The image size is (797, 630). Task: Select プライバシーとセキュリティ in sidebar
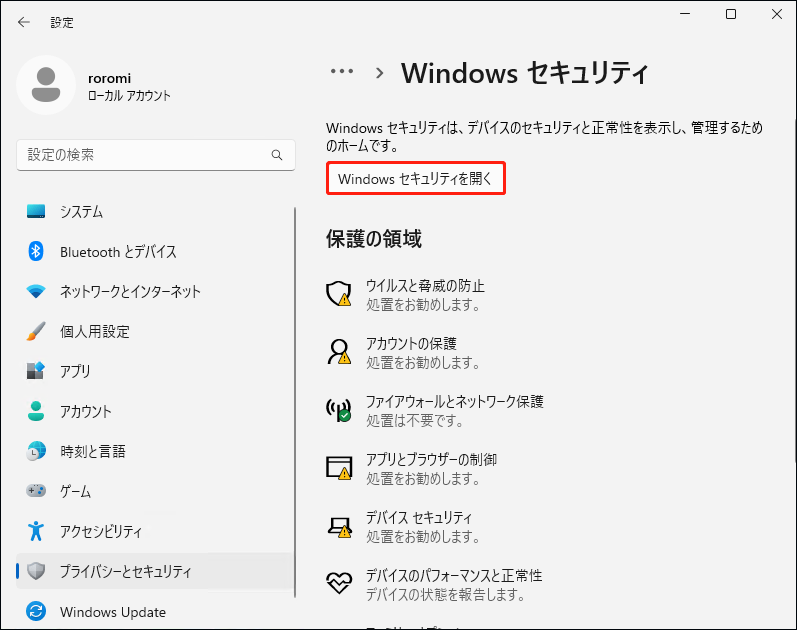(x=155, y=571)
